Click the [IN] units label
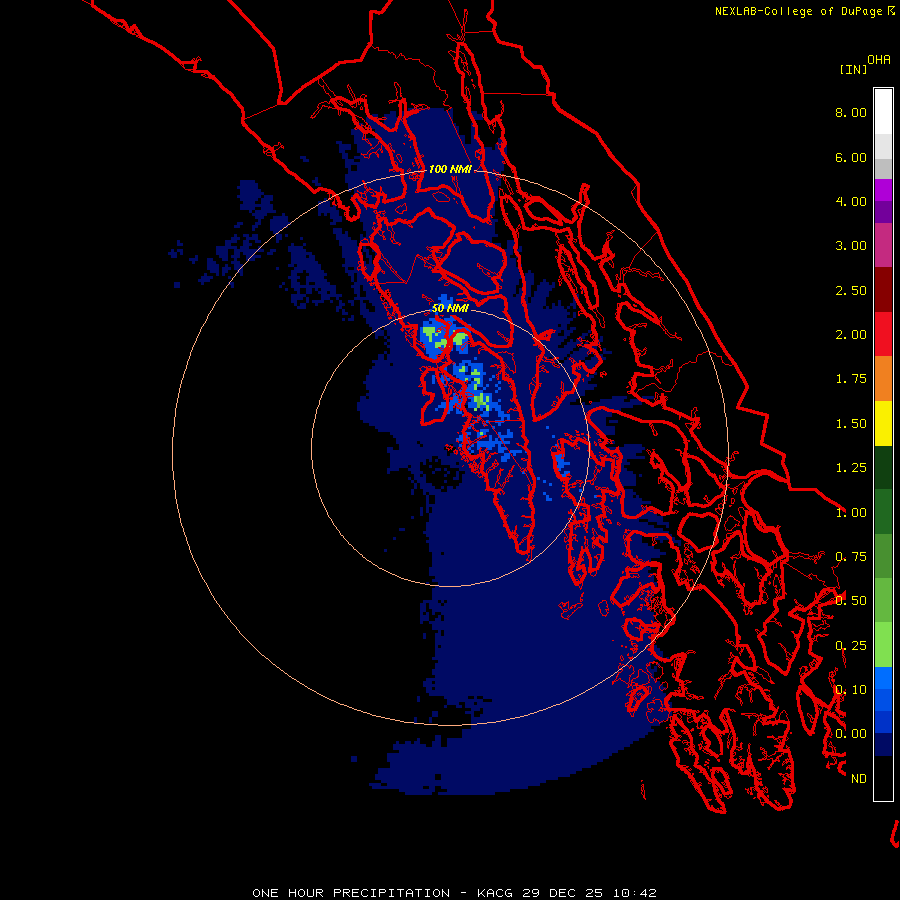The height and width of the screenshot is (900, 900). (853, 69)
